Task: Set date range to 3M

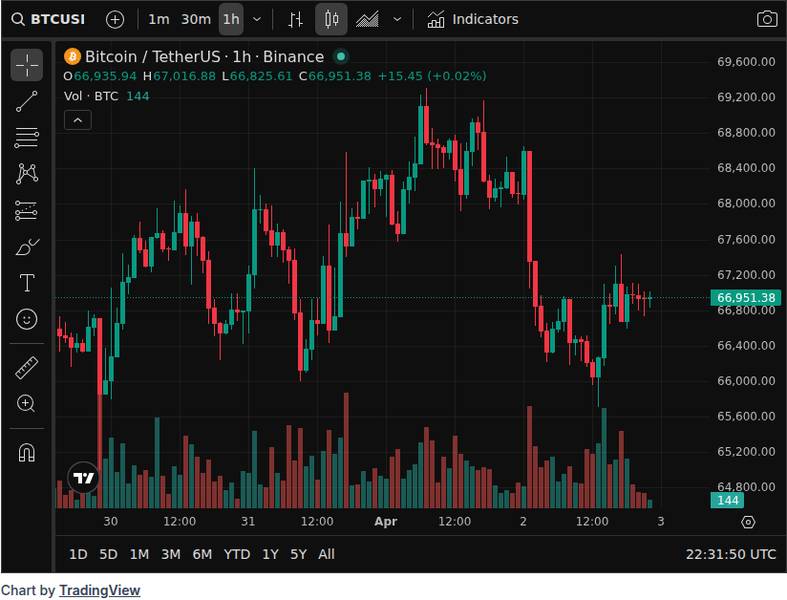Action: [x=171, y=554]
